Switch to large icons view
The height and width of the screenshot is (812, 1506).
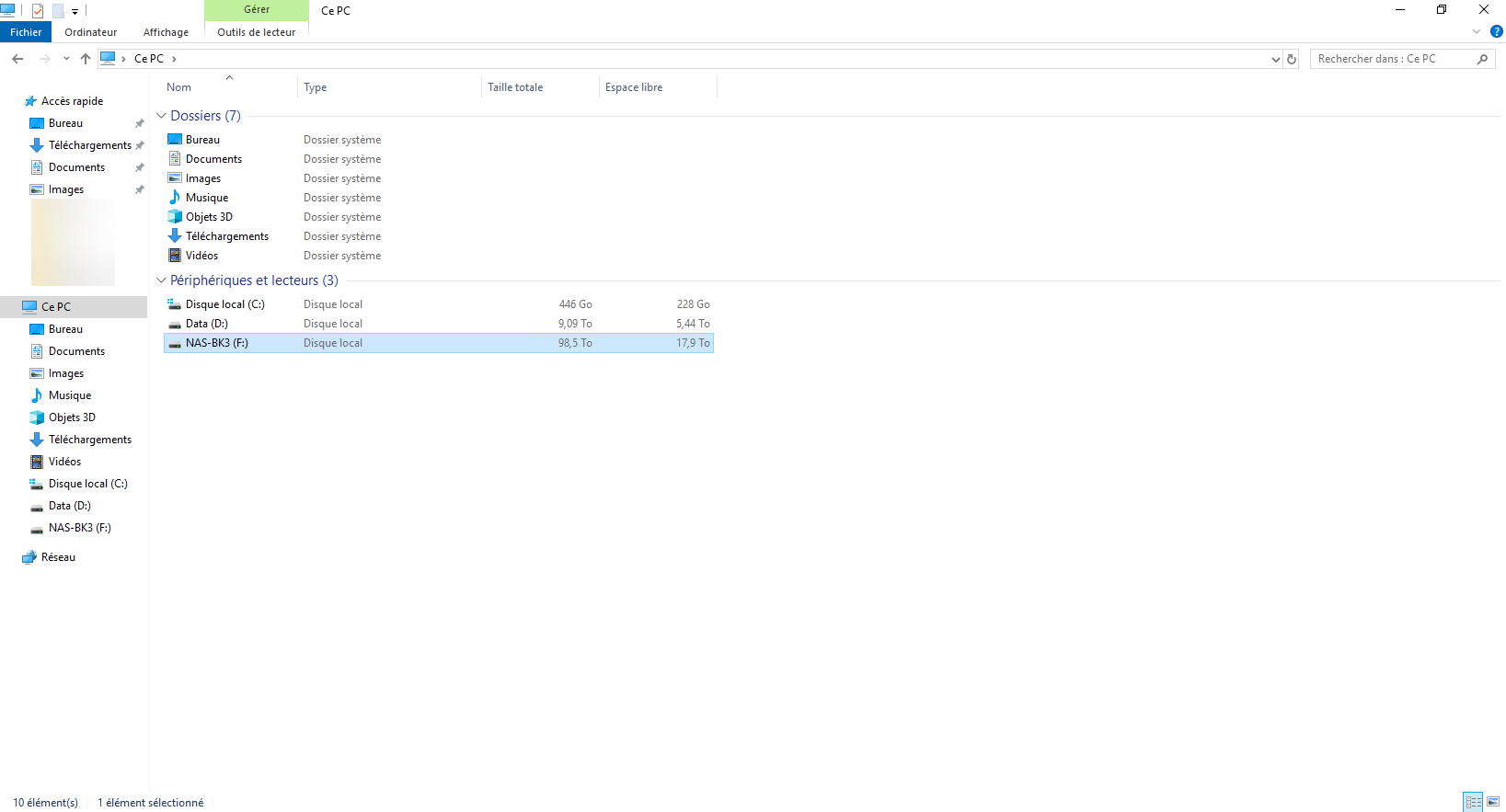[1494, 802]
